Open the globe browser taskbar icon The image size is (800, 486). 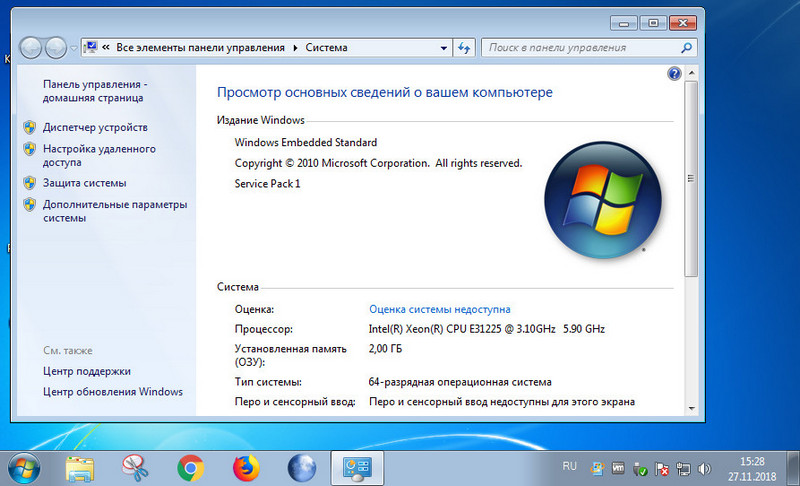(x=302, y=468)
